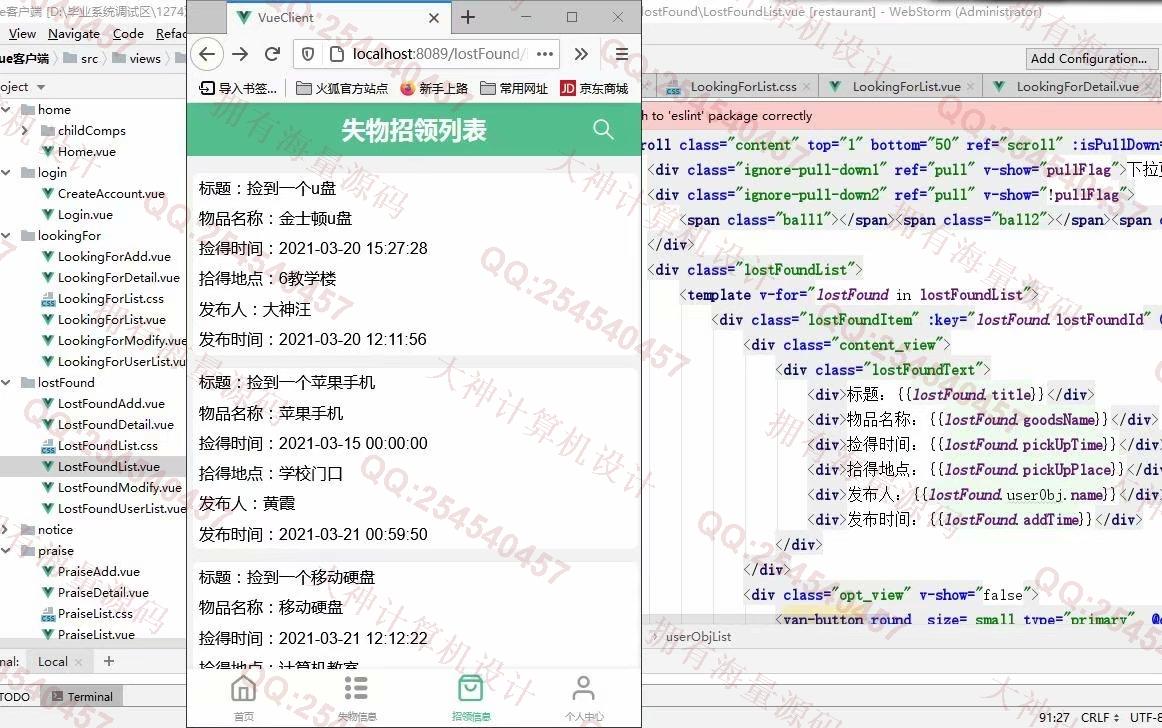Screen dimensions: 1162x728
Task: Open LookingForModify.vue file
Action: click(122, 340)
